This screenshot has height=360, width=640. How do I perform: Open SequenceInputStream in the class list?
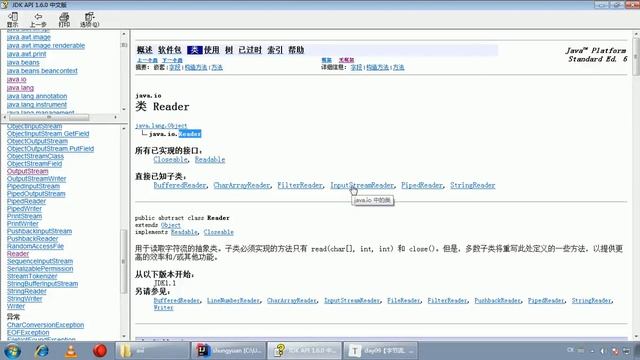[x=40, y=261]
